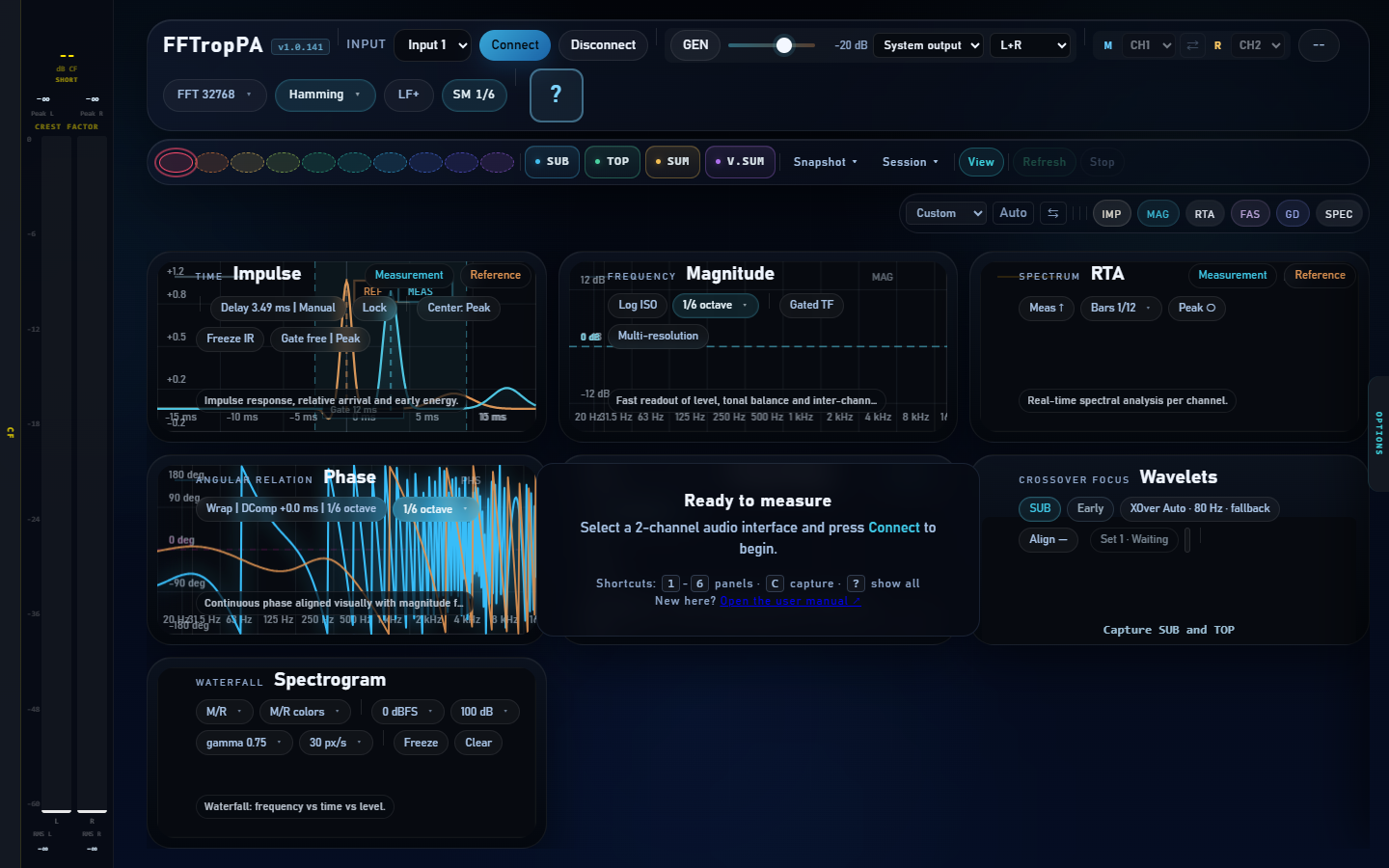Viewport: 1389px width, 868px height.
Task: Toggle Freeze IR
Action: pyautogui.click(x=231, y=339)
